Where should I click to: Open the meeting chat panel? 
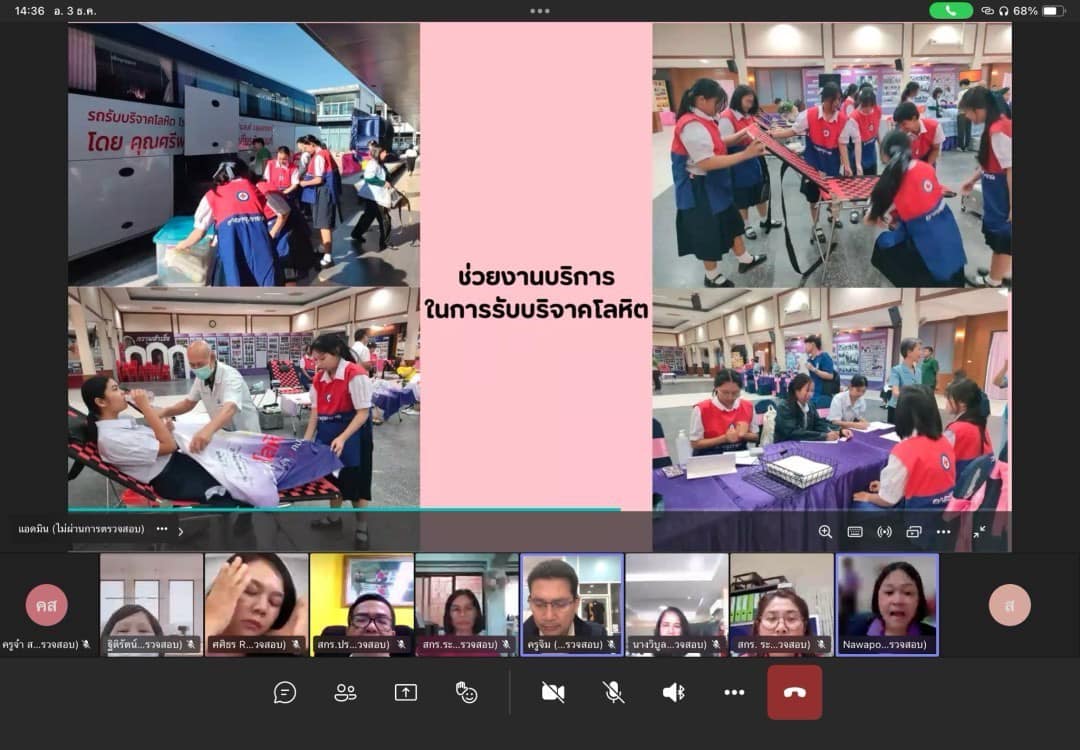(x=285, y=692)
